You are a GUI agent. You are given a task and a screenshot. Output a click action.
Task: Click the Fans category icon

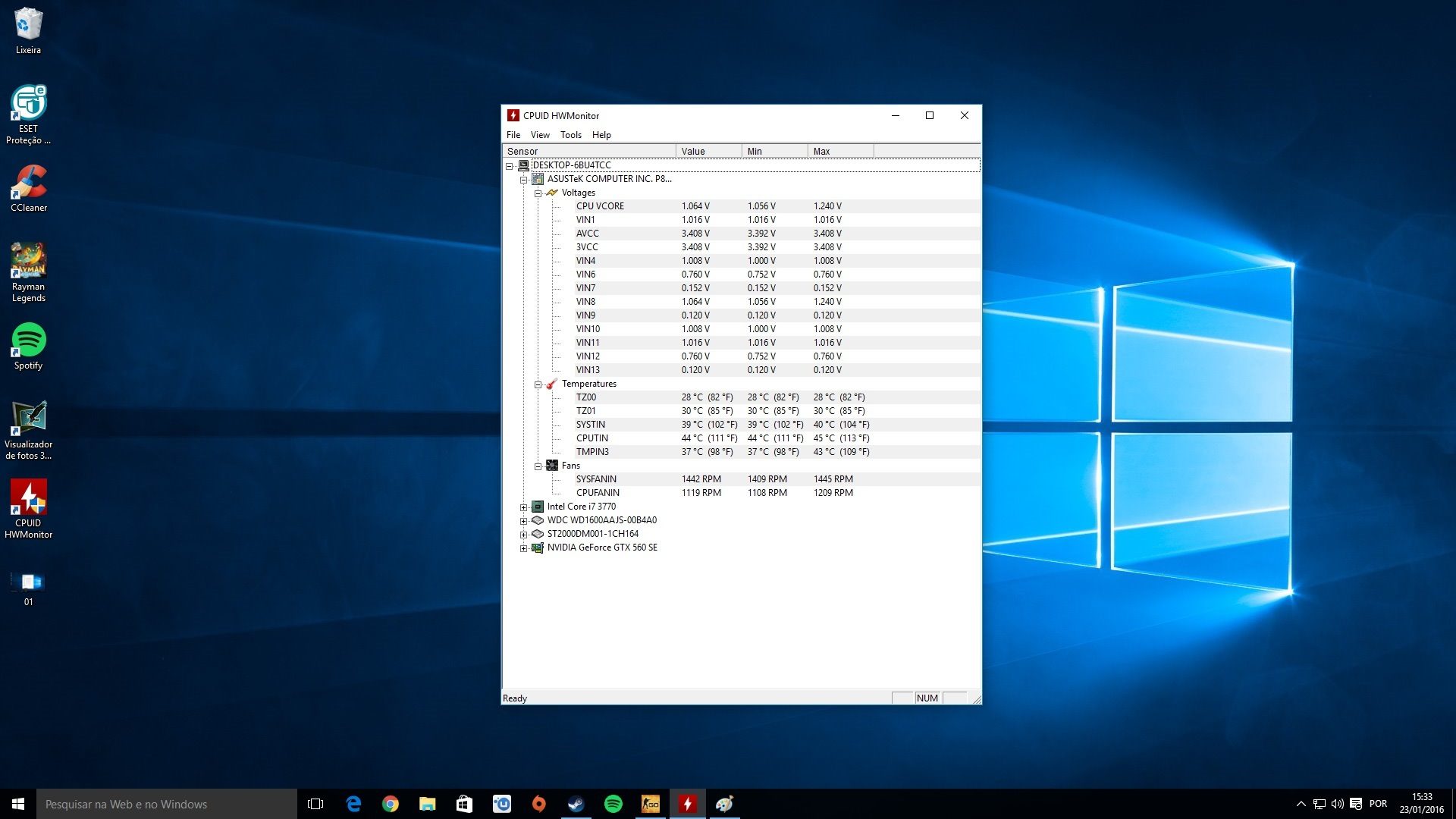(x=552, y=466)
